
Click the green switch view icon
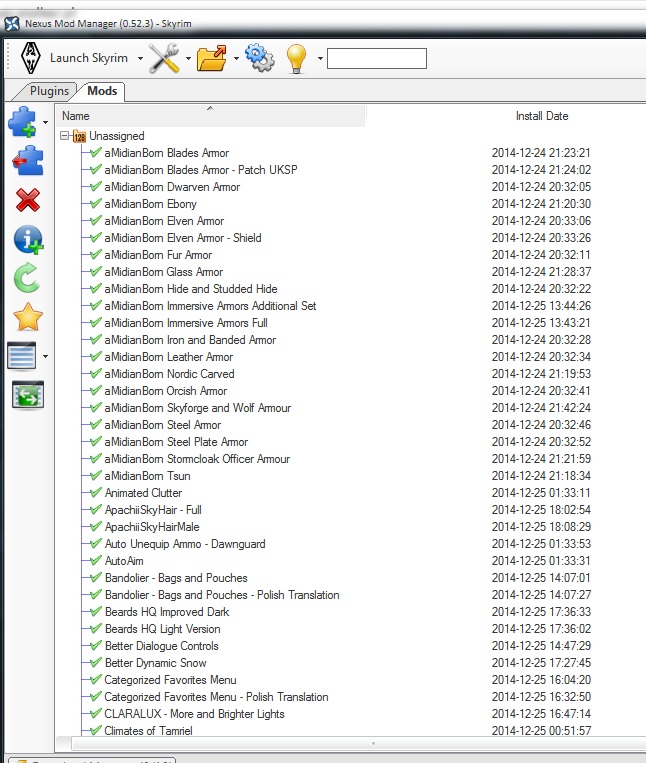[28, 395]
